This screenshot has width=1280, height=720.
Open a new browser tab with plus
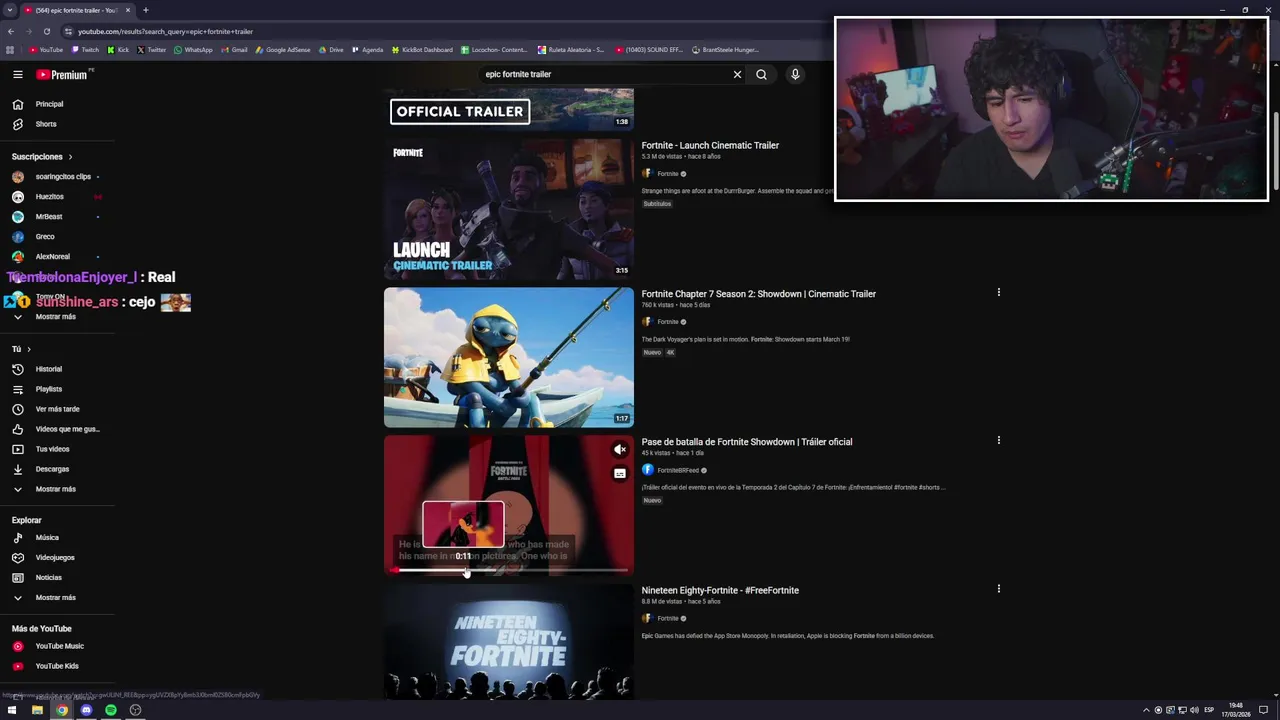pyautogui.click(x=146, y=10)
